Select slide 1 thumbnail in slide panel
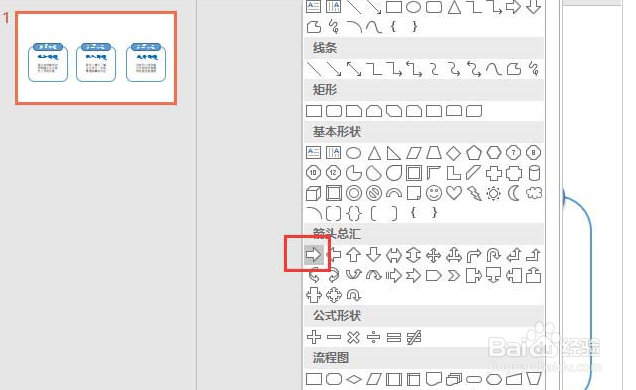Image resolution: width=636 pixels, height=390 pixels. tap(96, 58)
